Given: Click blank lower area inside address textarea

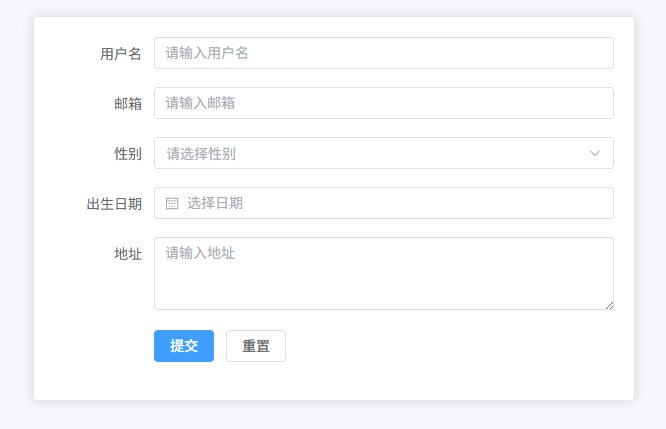Looking at the screenshot, I should click(383, 292).
